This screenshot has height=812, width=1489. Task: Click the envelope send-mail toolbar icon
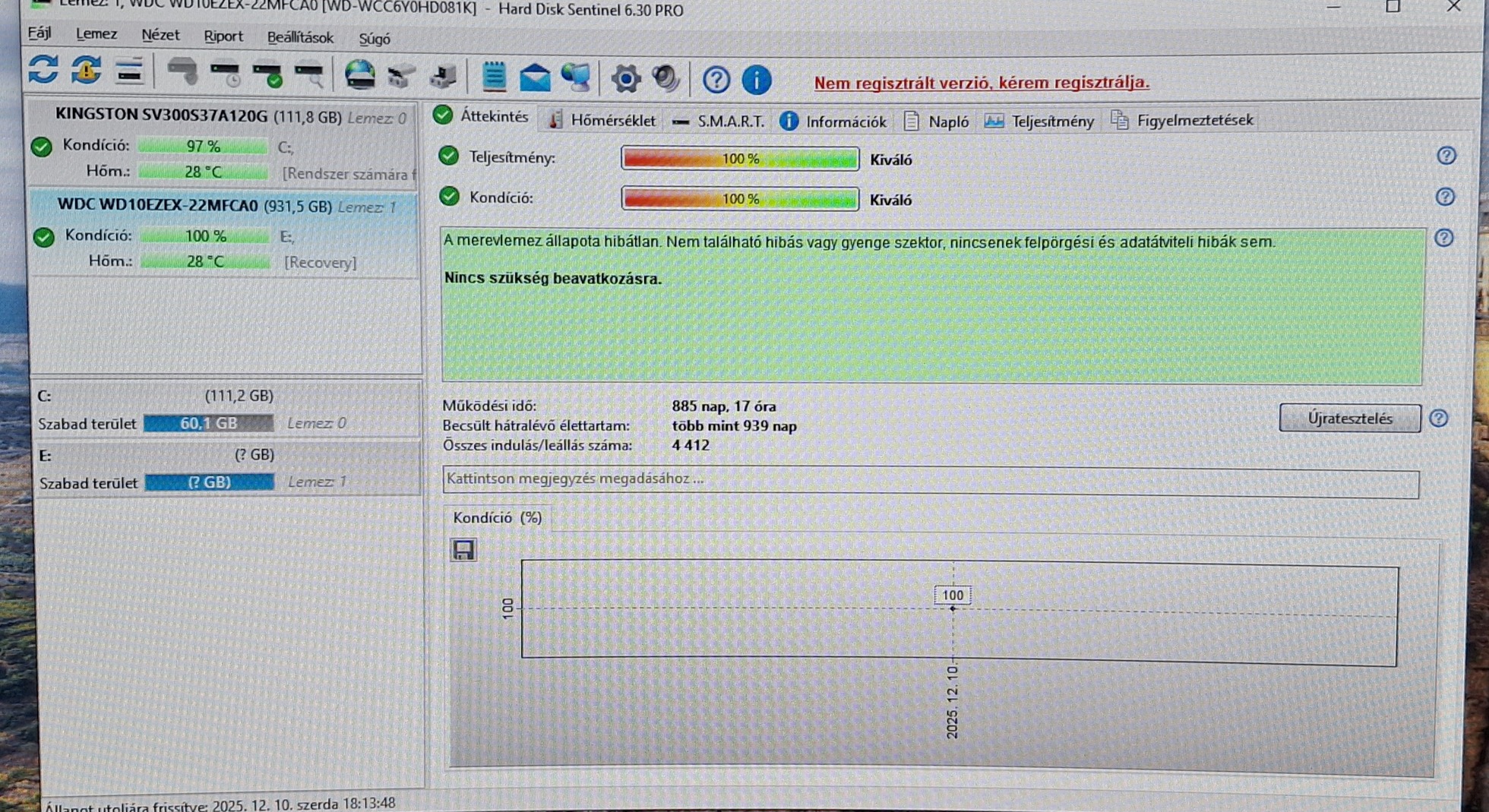point(535,77)
